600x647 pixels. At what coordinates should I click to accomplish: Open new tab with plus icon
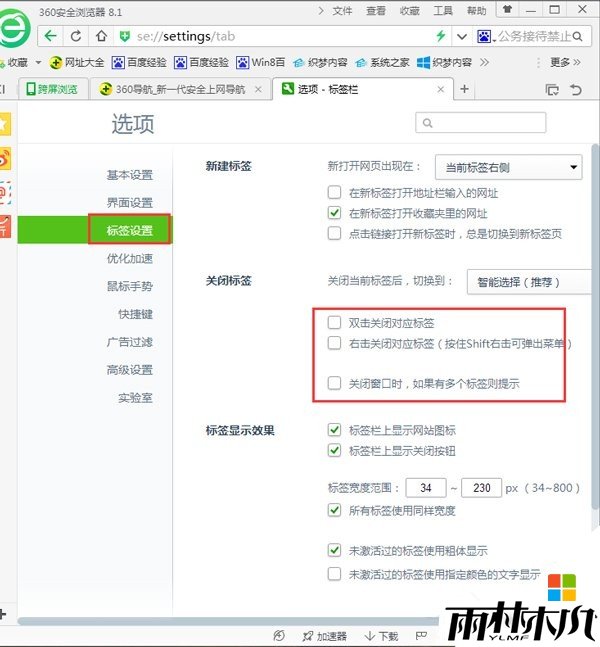[464, 89]
